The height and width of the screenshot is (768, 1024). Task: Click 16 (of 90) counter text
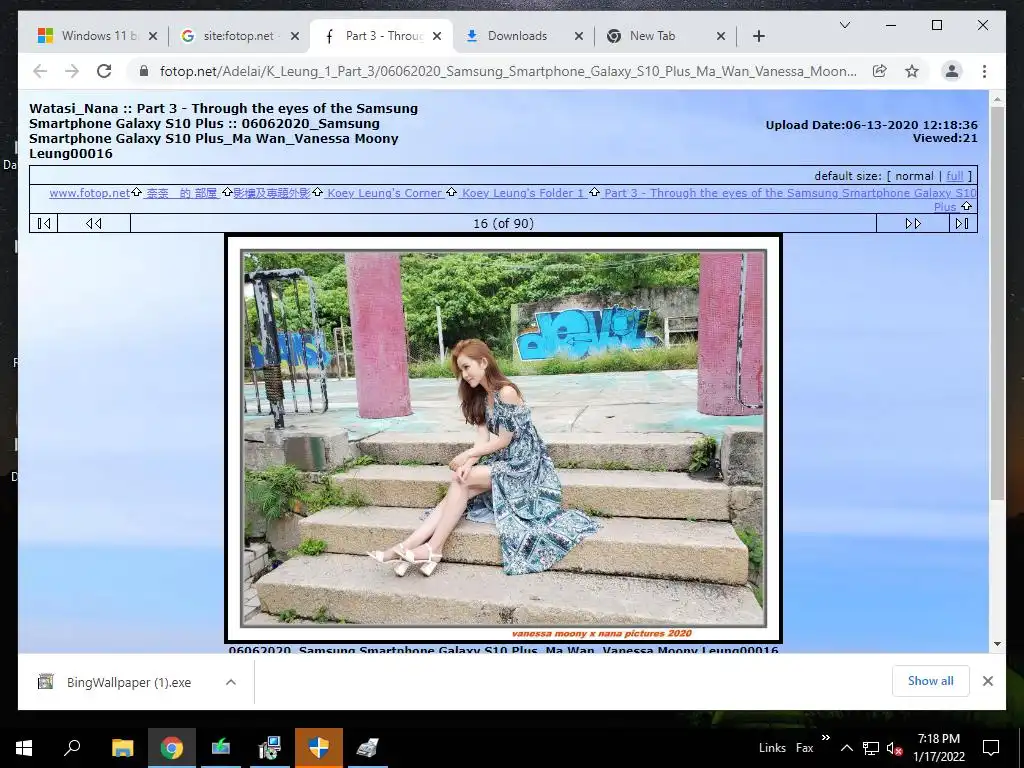pos(503,223)
